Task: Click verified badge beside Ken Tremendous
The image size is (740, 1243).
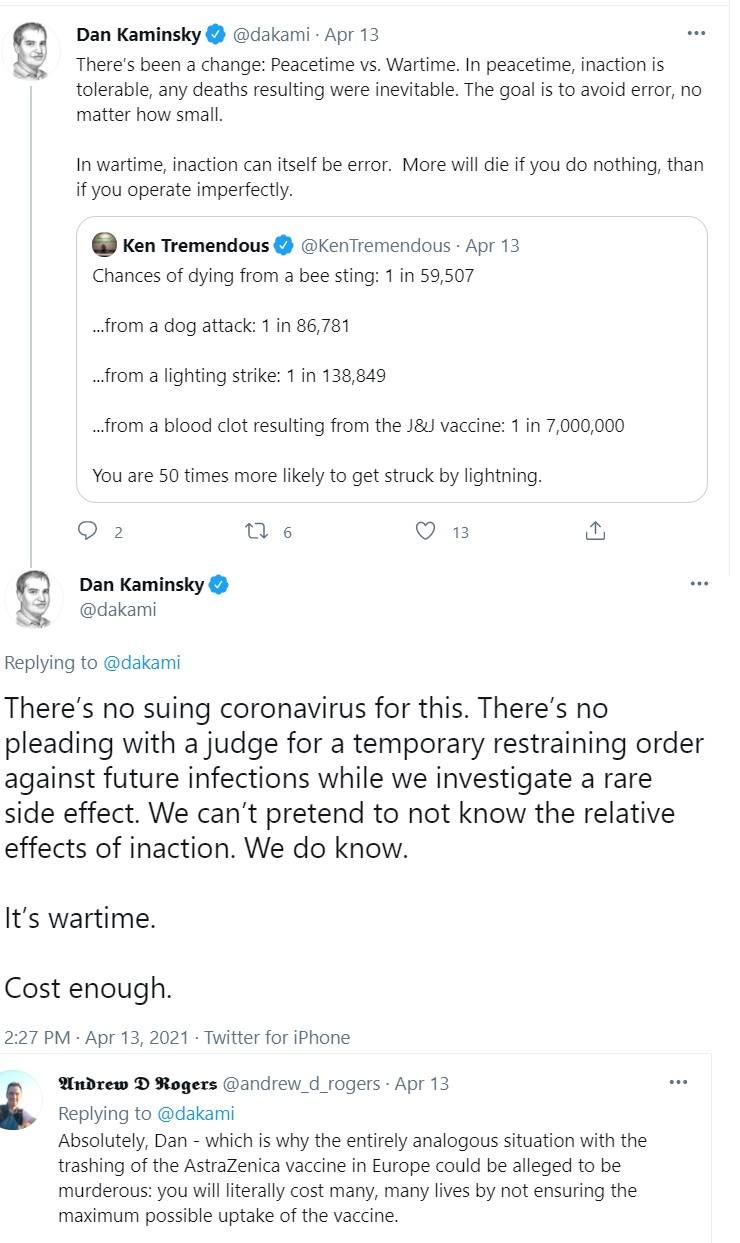Action: pos(284,246)
